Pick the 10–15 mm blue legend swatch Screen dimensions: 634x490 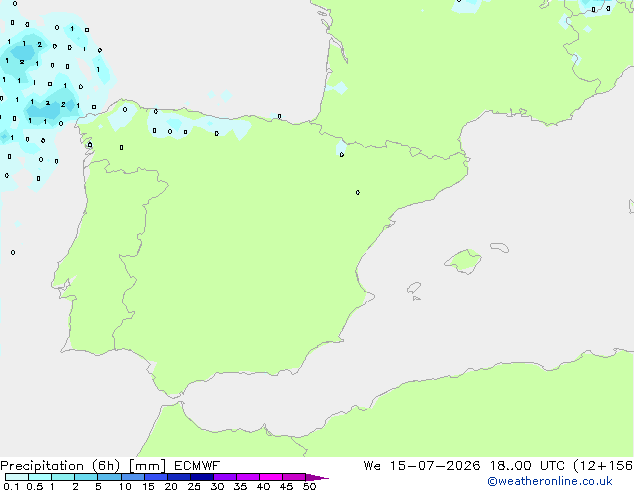[x=133, y=477]
